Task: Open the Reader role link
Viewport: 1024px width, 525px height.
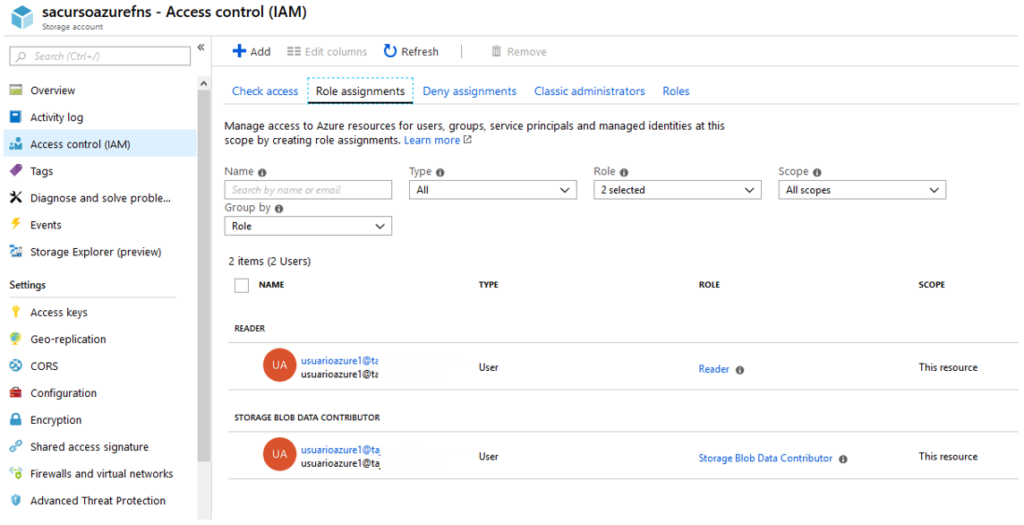Action: [714, 370]
